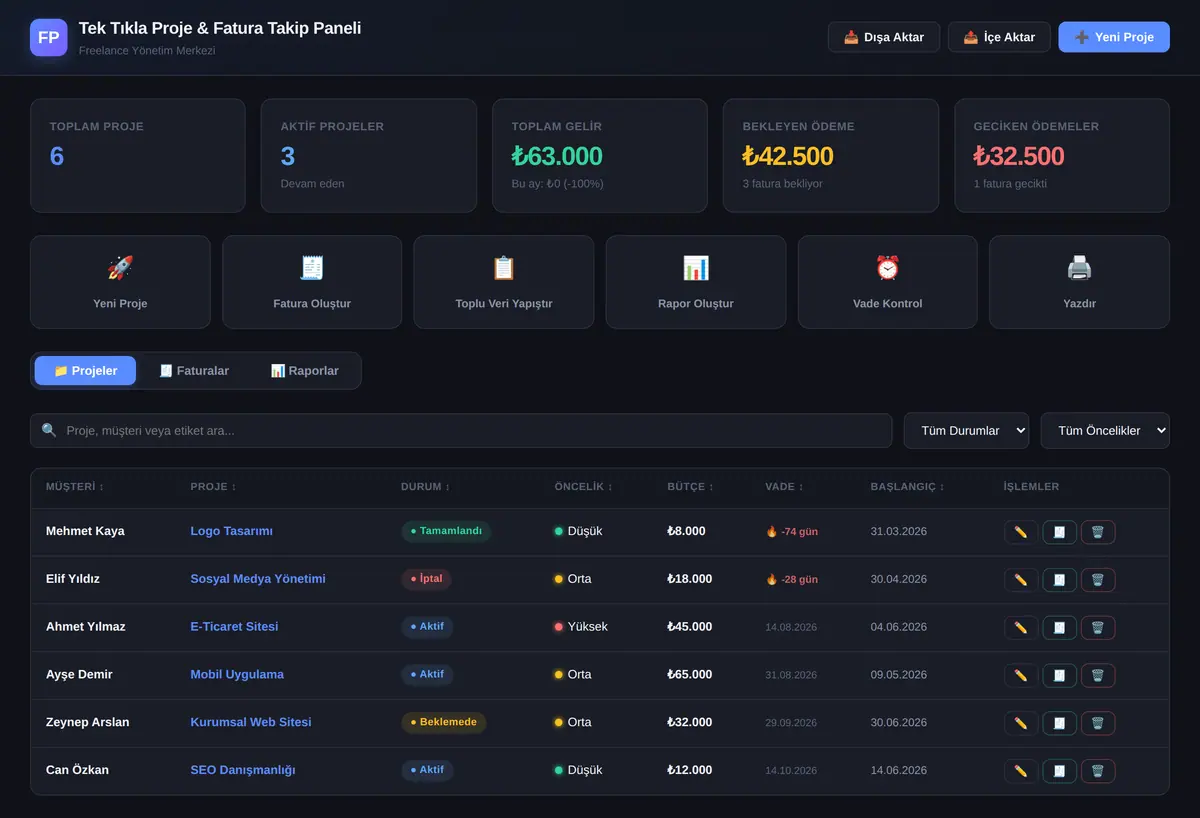Delete the SEO Danışmanlığı project
Image resolution: width=1200 pixels, height=818 pixels.
point(1098,771)
